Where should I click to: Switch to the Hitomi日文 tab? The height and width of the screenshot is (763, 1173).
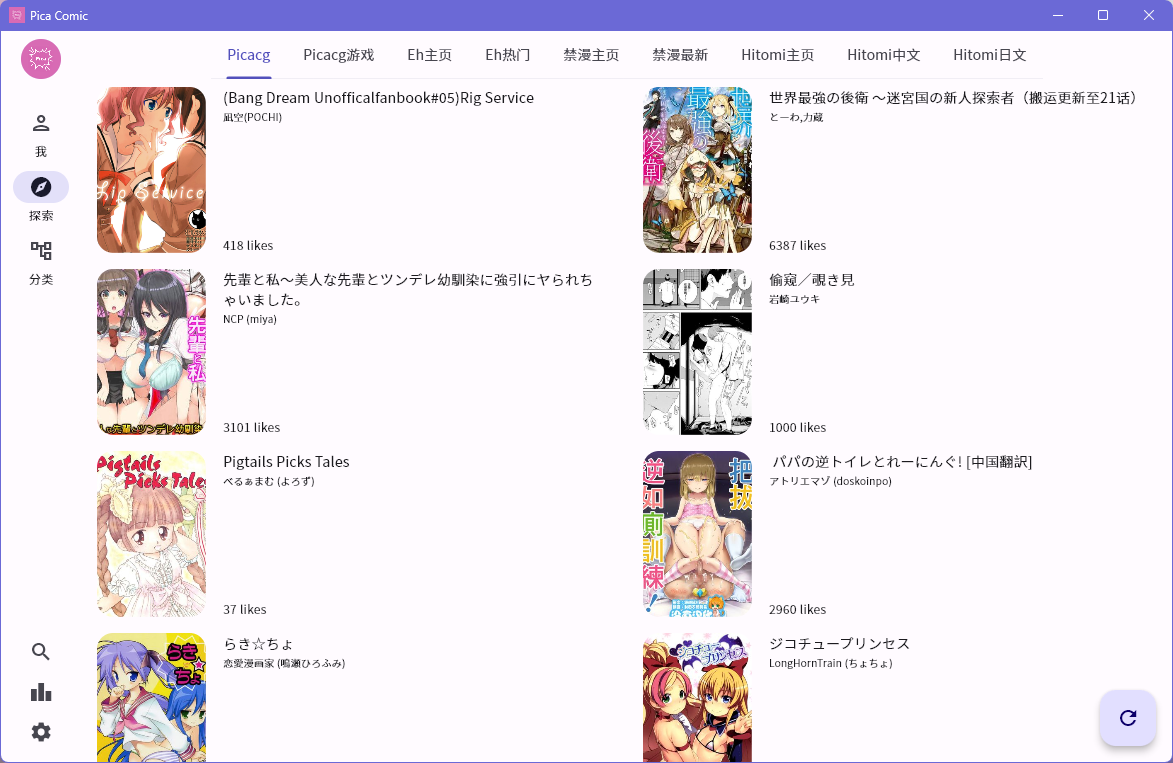[x=990, y=55]
